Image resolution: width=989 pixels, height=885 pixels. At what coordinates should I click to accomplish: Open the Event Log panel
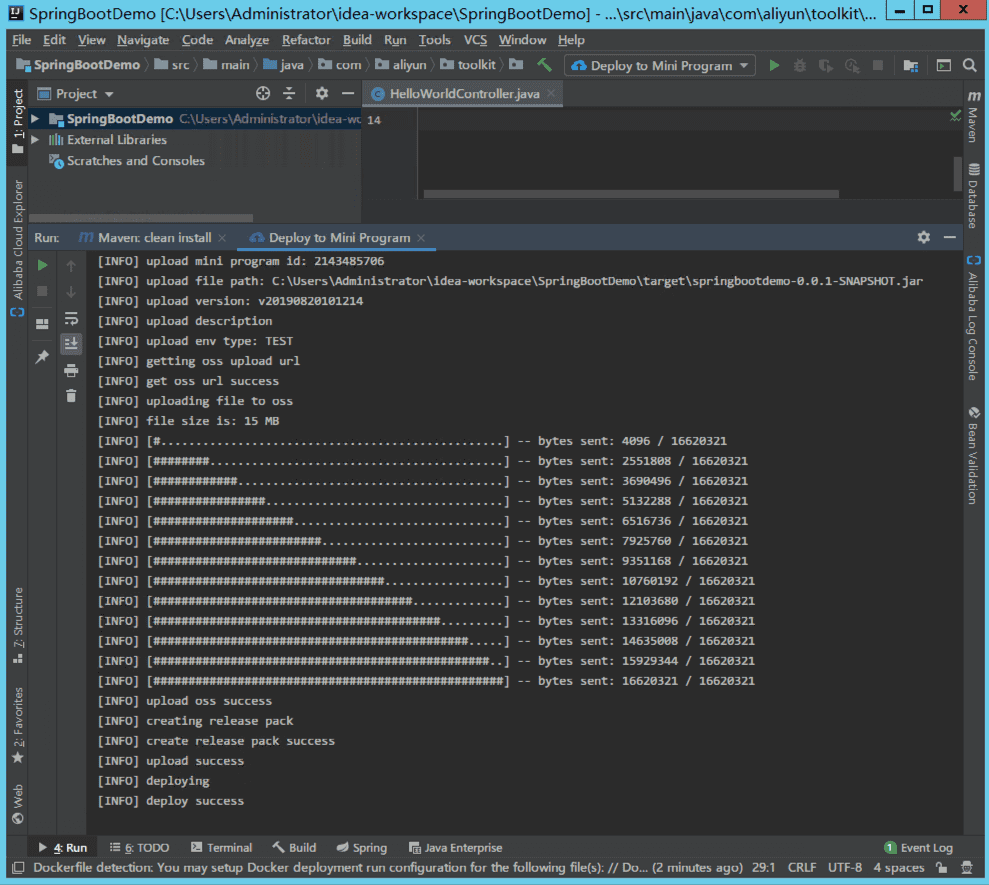coord(918,847)
